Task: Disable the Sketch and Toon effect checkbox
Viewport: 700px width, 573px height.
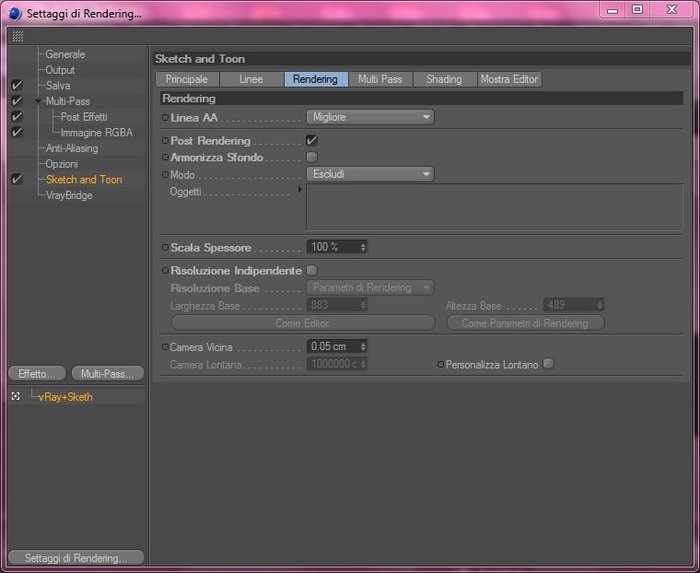Action: 17,179
